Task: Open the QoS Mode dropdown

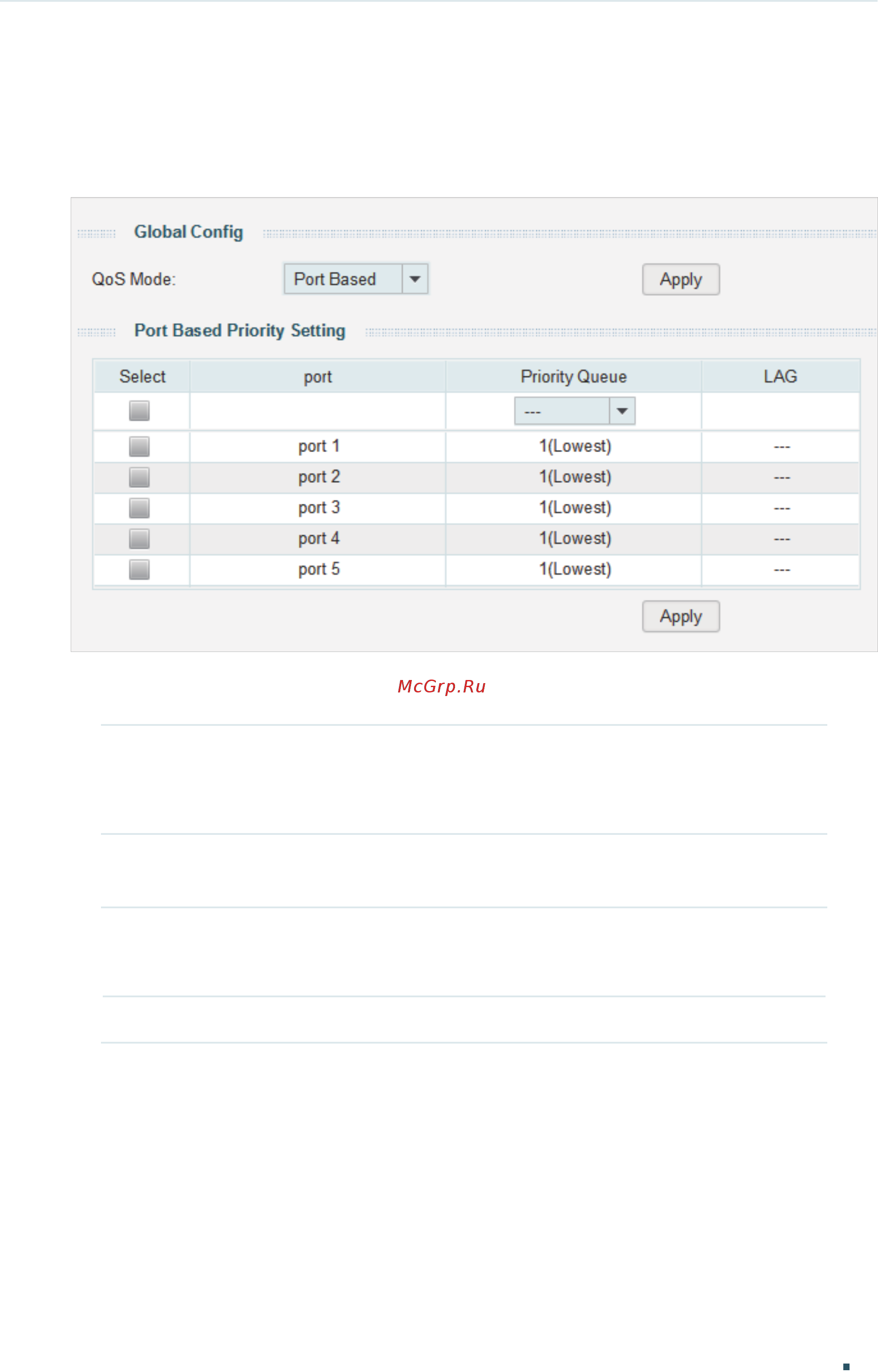Action: click(x=356, y=279)
